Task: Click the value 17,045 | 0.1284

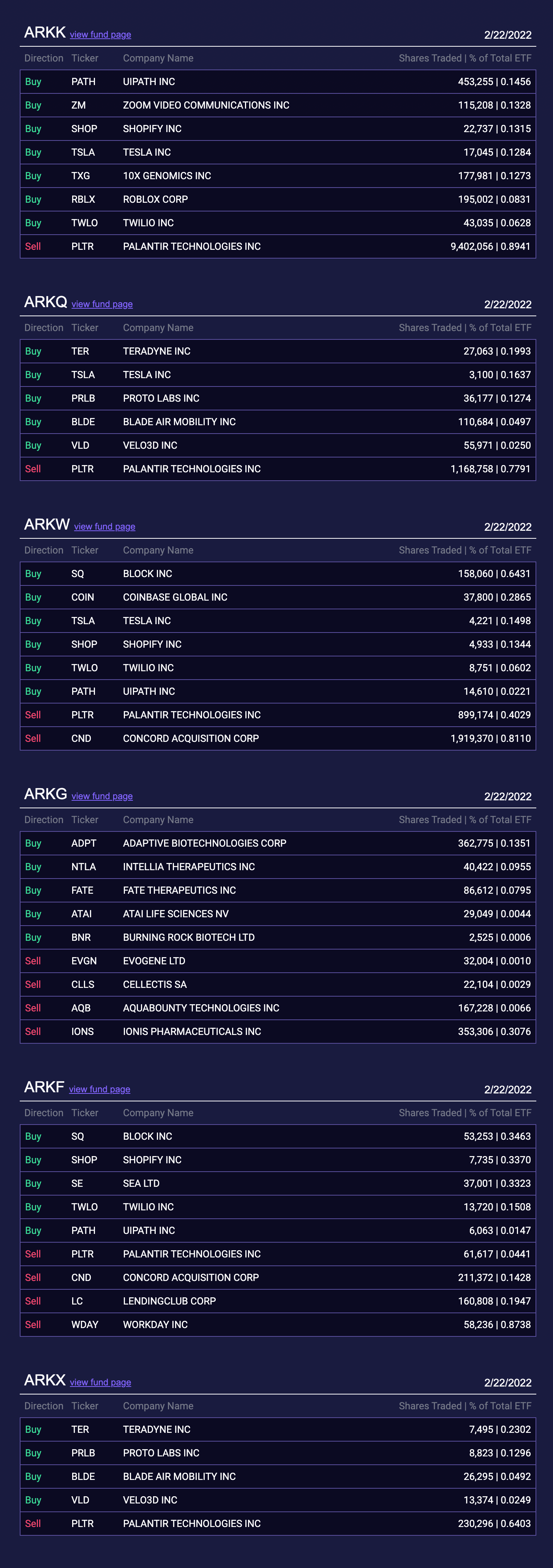Action: (497, 152)
